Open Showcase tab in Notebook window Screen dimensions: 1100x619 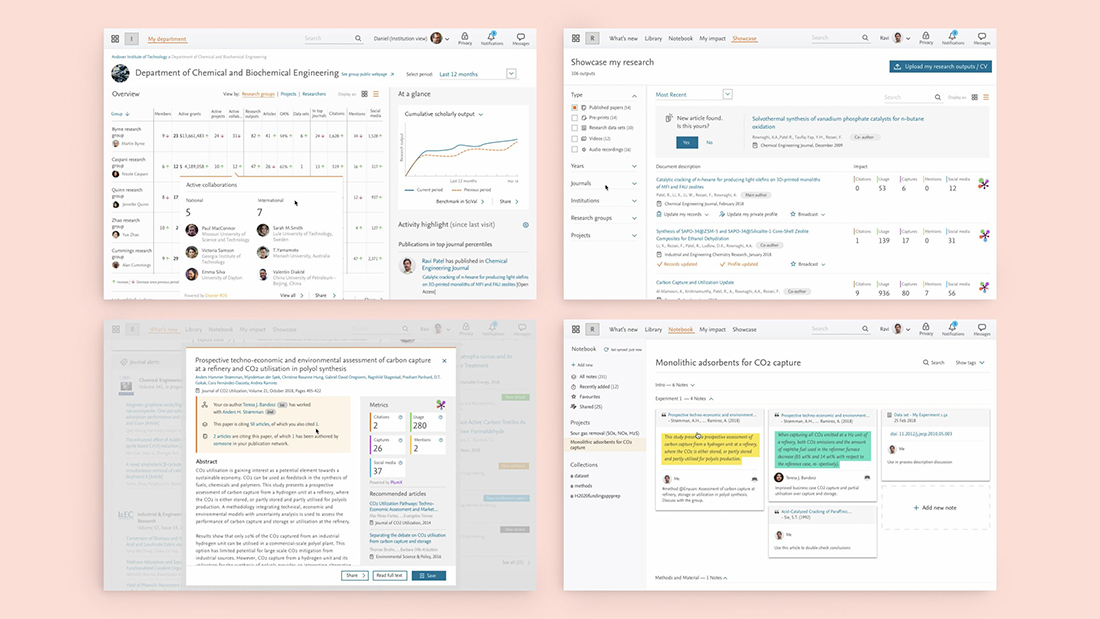(744, 329)
